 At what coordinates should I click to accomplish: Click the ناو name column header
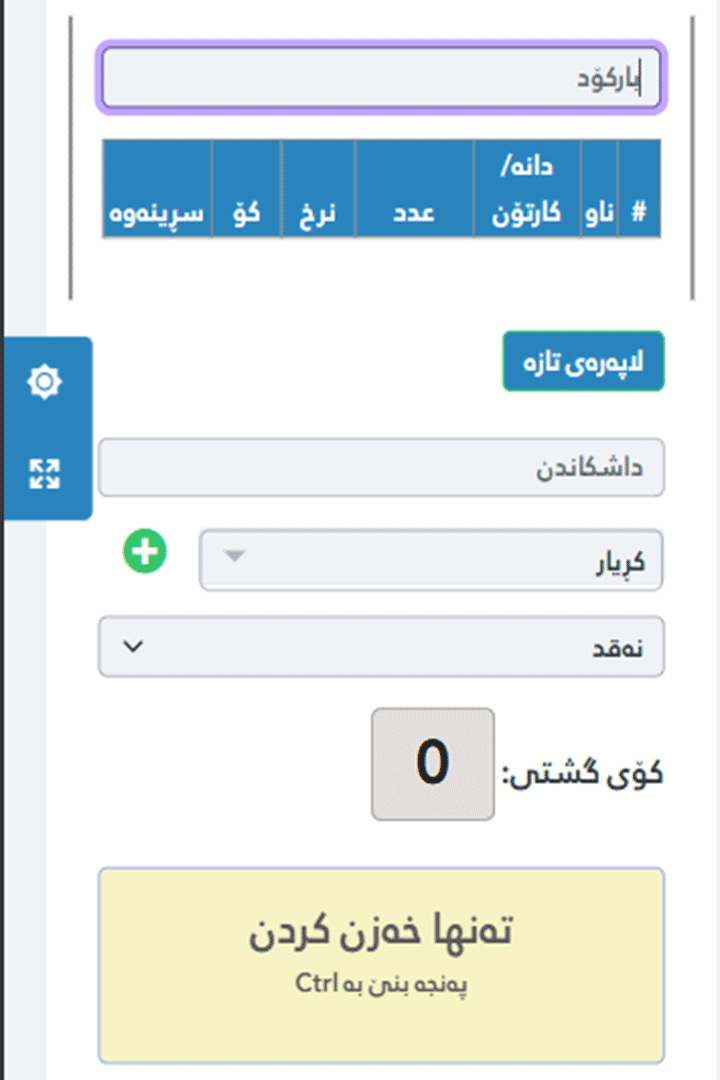click(x=600, y=214)
